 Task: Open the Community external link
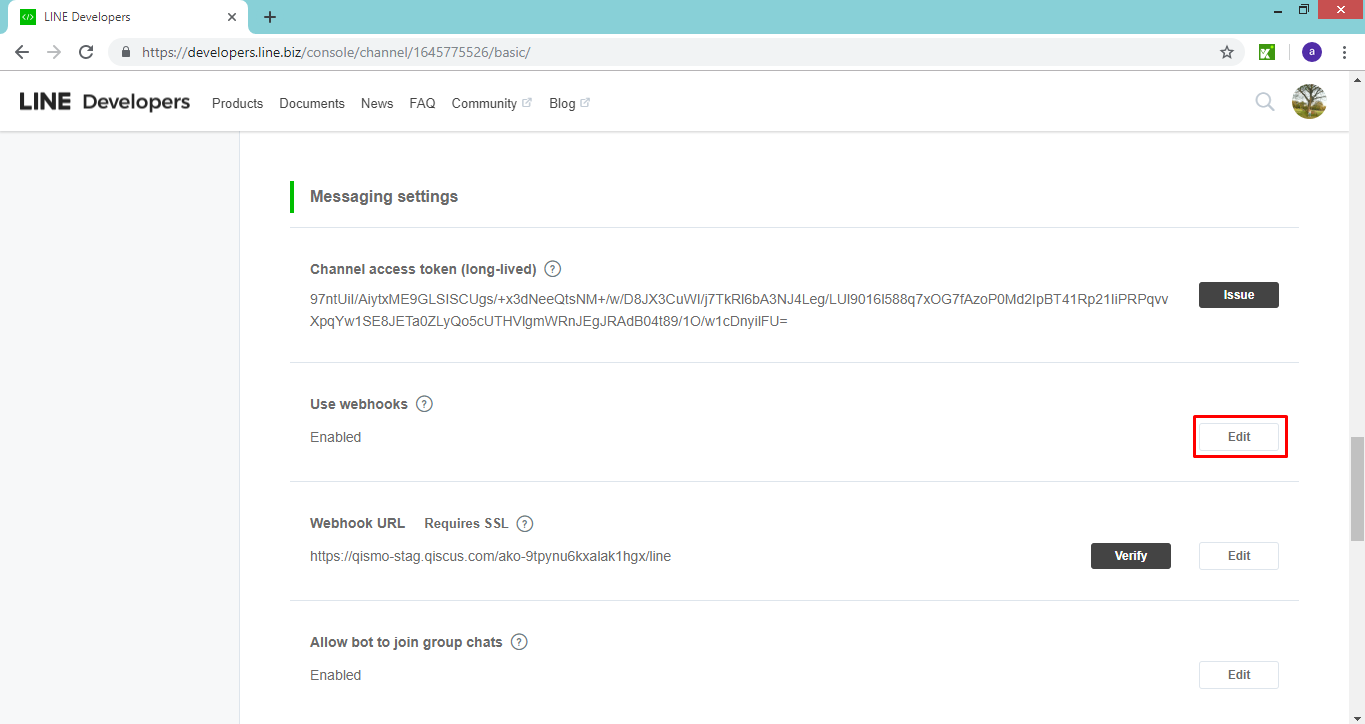click(x=492, y=103)
